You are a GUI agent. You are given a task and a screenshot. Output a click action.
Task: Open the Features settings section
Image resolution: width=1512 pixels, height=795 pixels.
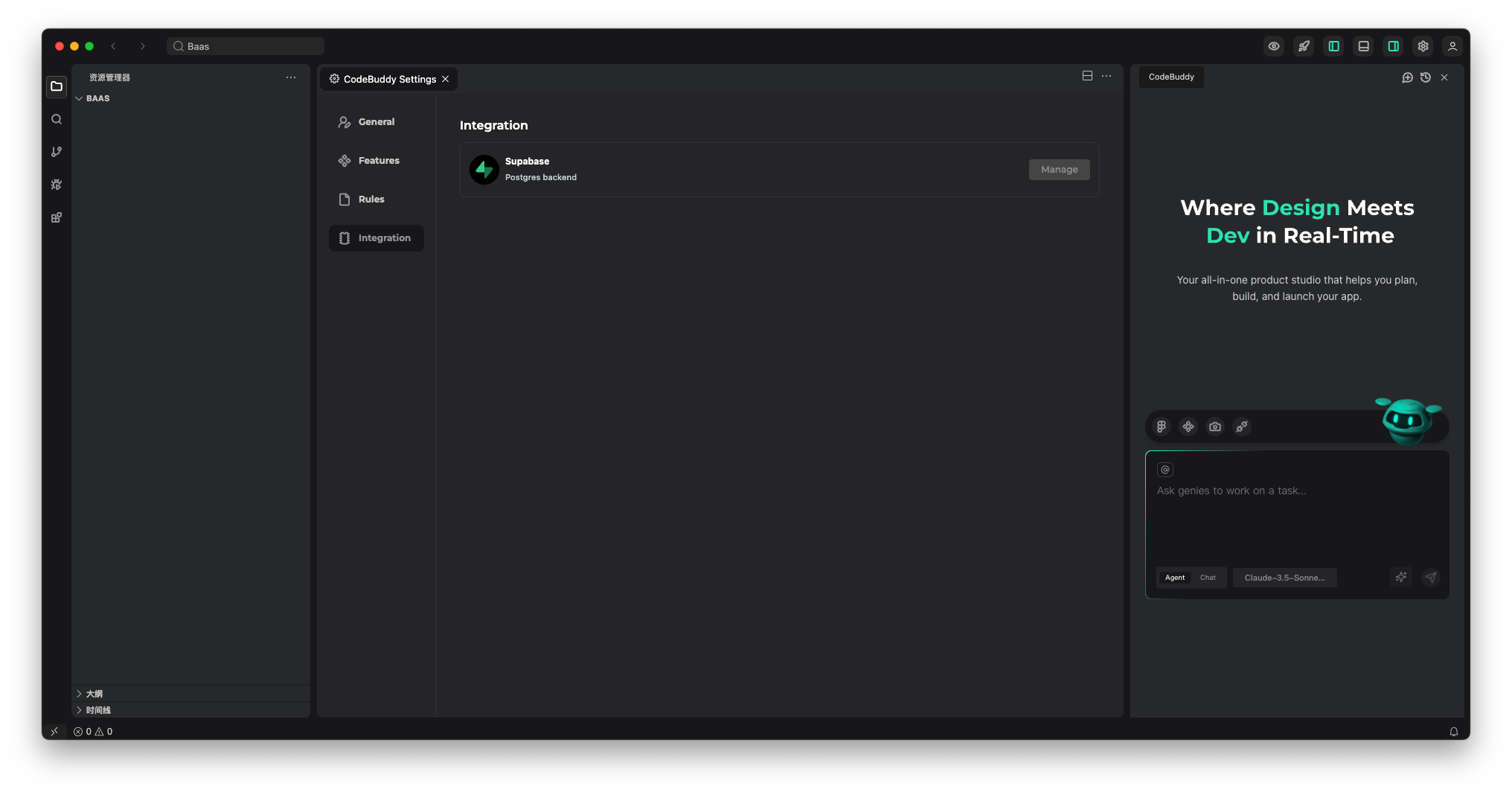[376, 161]
